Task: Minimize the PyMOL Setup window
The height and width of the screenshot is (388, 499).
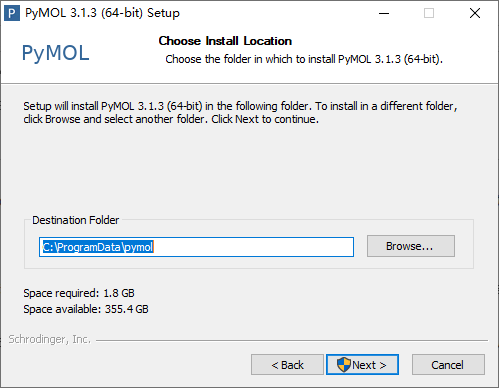Action: 384,13
